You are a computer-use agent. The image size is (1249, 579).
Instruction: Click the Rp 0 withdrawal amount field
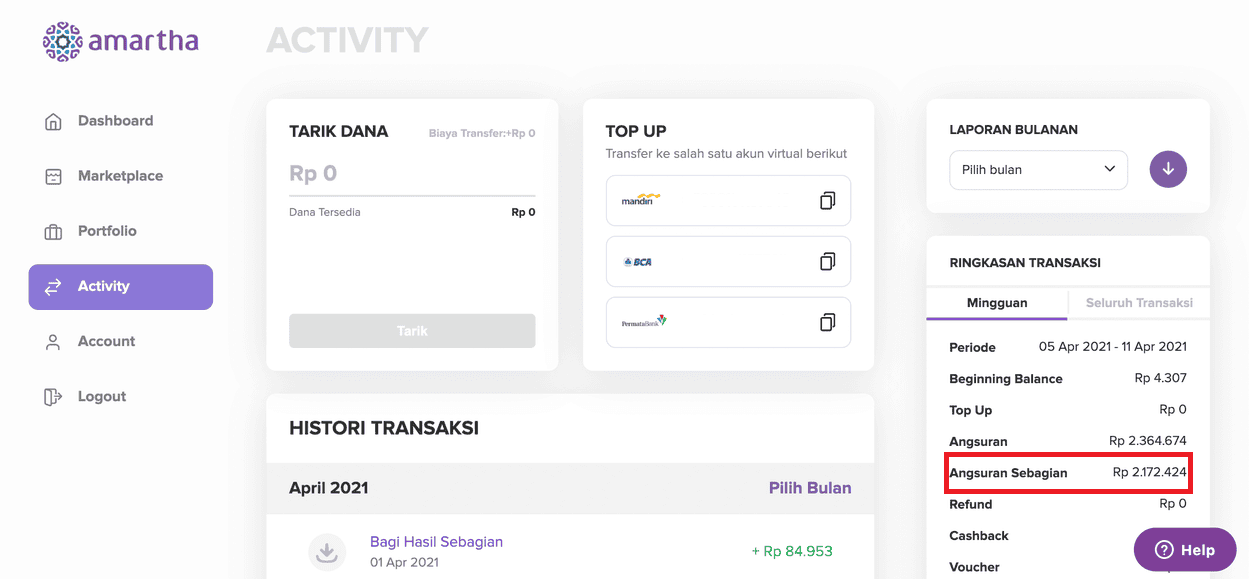click(411, 174)
